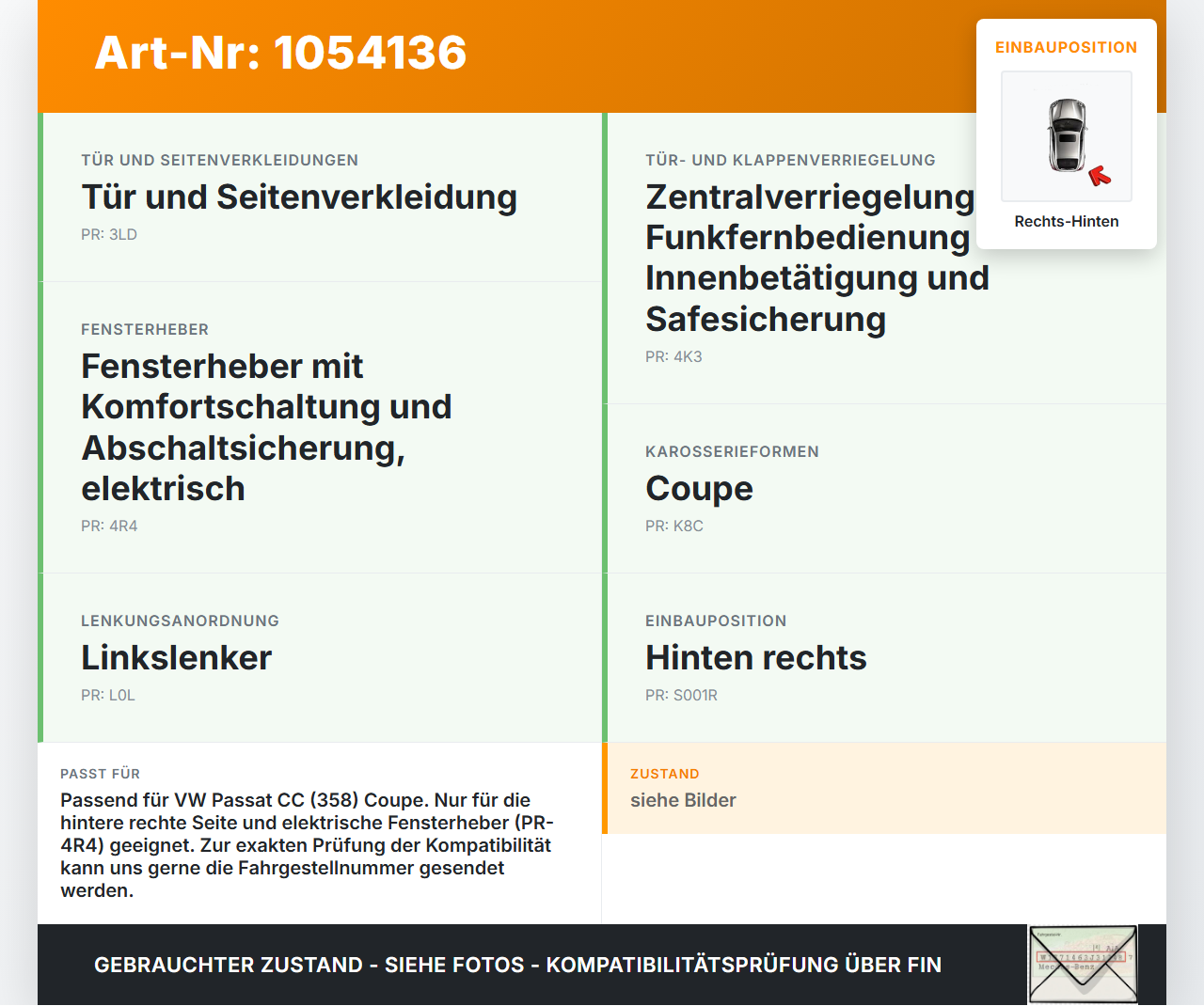Click the car installation position image
The width and height of the screenshot is (1204, 1006).
(x=1067, y=136)
